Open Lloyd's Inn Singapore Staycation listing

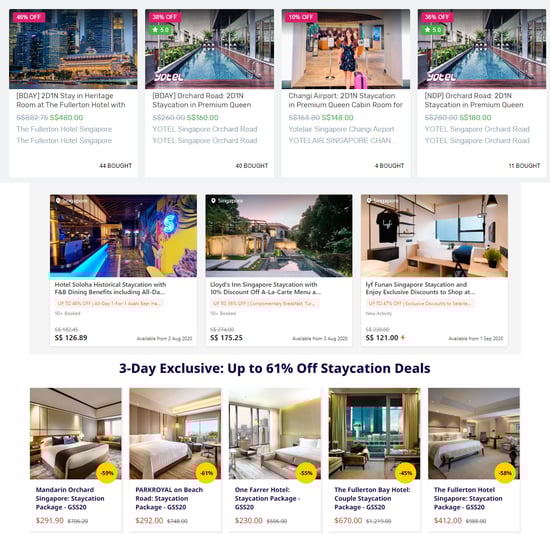266,288
